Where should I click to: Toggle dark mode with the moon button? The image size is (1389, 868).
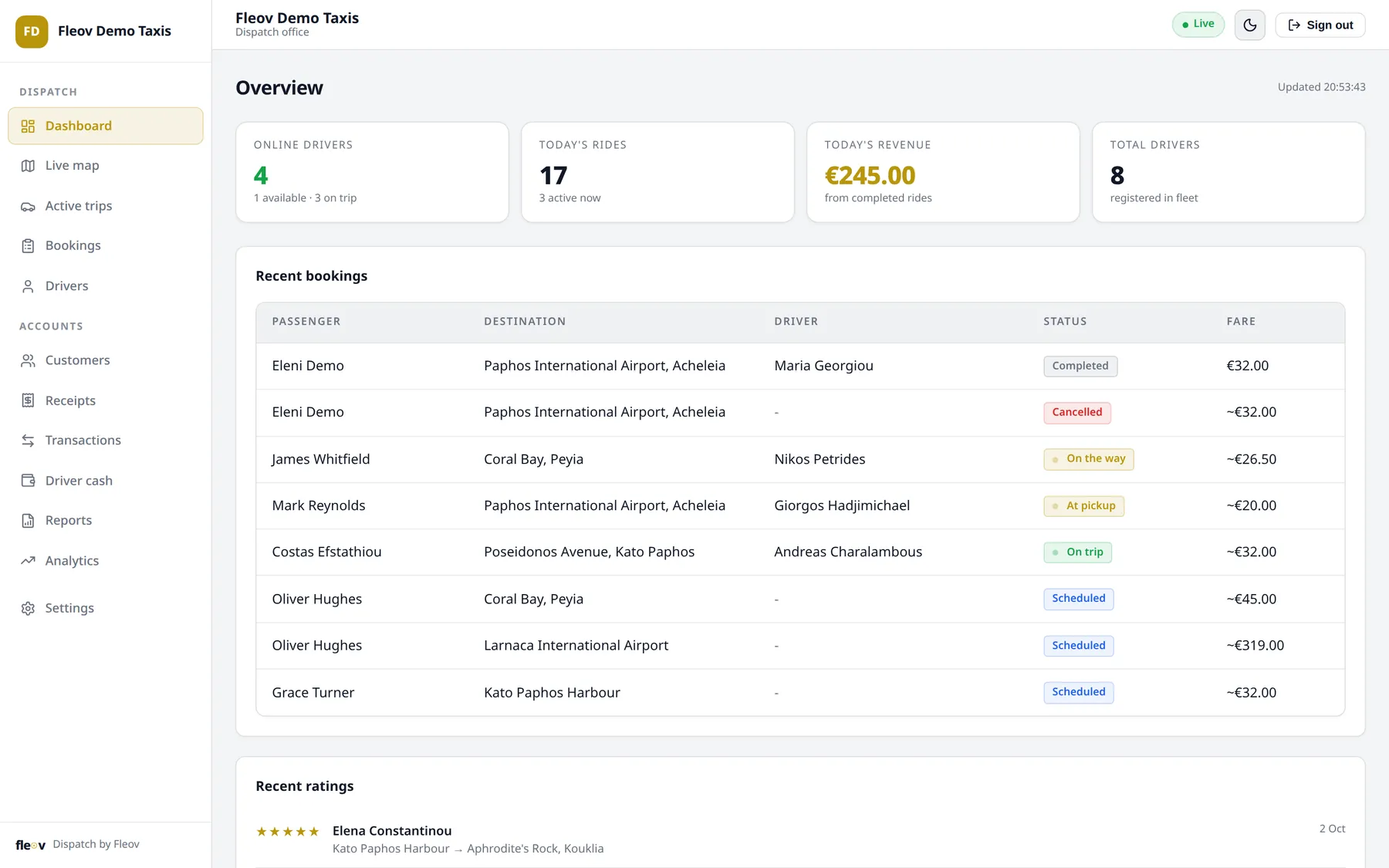point(1250,25)
